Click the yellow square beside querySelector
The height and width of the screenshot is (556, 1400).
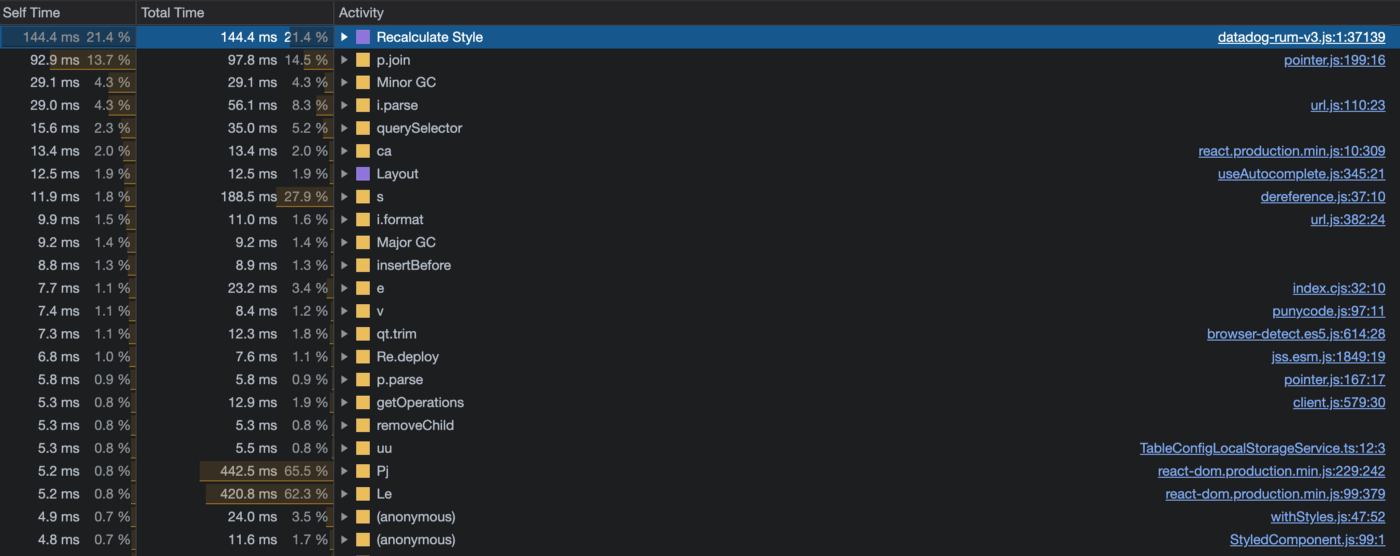coord(363,128)
